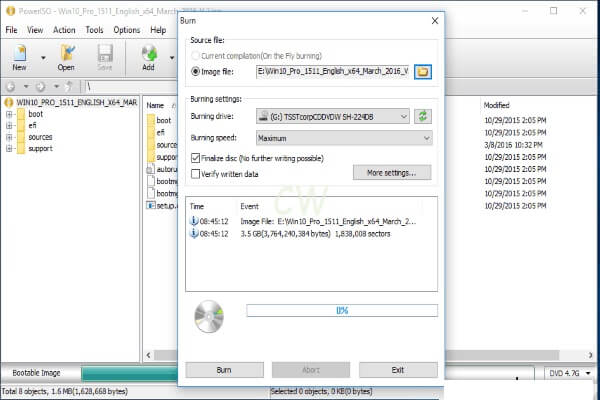Open the Help menu
Viewport: 600px width, 400px height.
(x=158, y=30)
